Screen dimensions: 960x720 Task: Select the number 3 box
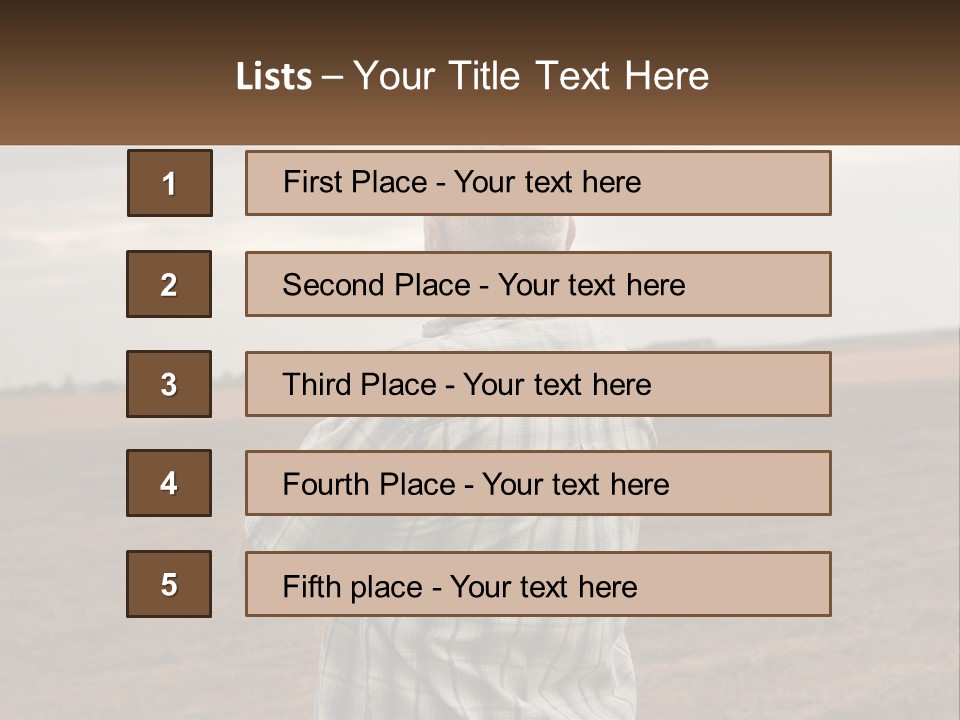(169, 384)
